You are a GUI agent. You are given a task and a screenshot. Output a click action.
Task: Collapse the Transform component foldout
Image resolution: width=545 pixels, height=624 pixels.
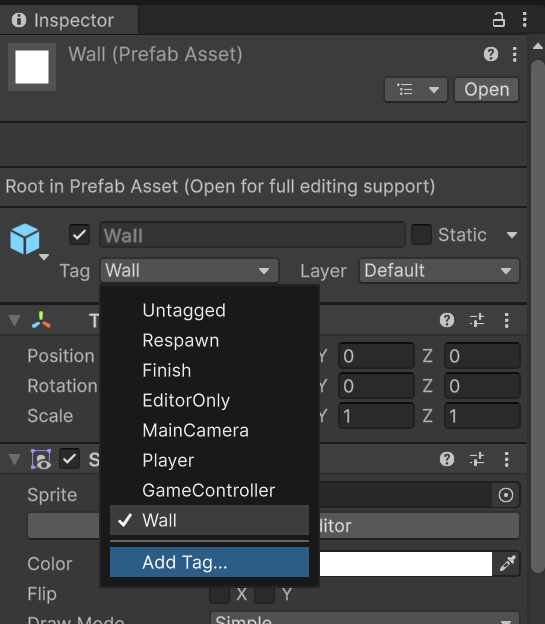pyautogui.click(x=15, y=320)
